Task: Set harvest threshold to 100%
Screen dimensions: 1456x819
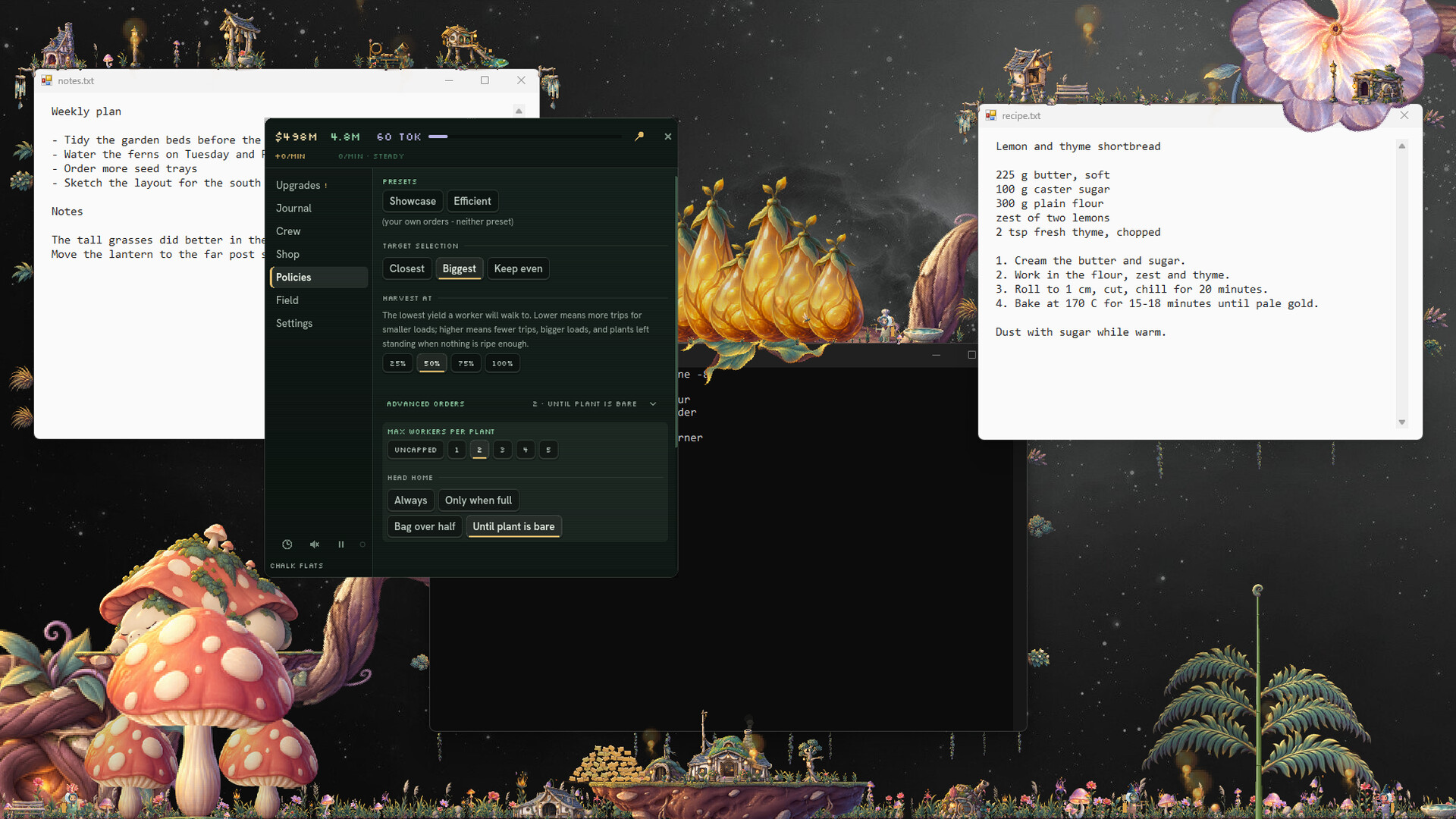Action: 503,363
